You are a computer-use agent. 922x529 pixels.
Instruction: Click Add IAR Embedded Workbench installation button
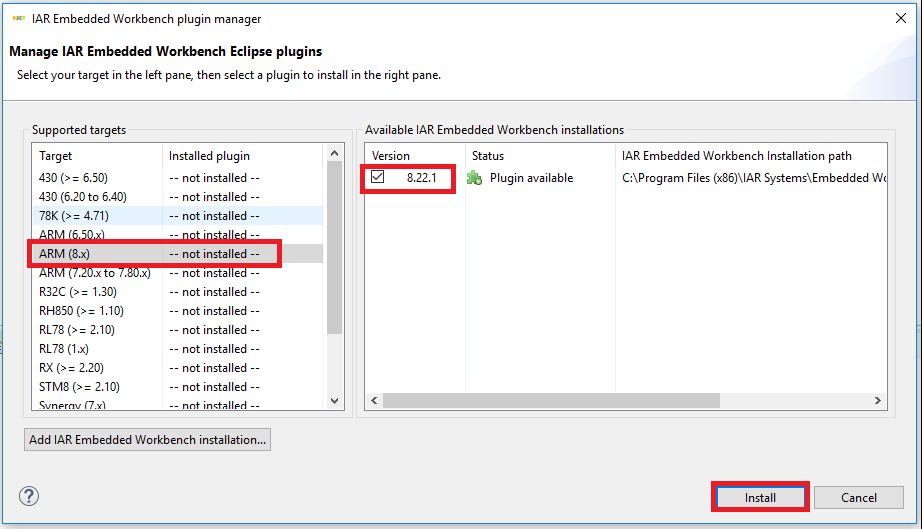point(147,440)
